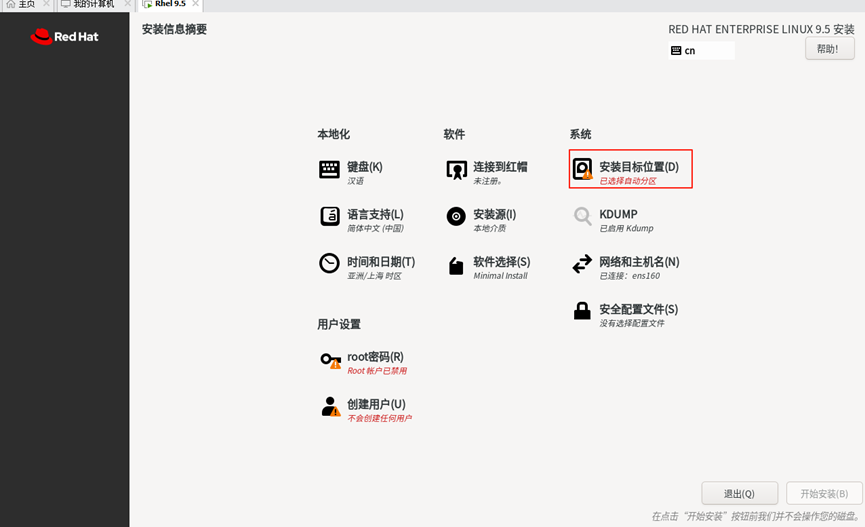Image resolution: width=865 pixels, height=527 pixels.
Task: Open the software selection (软件选择) package icon
Action: (x=456, y=266)
